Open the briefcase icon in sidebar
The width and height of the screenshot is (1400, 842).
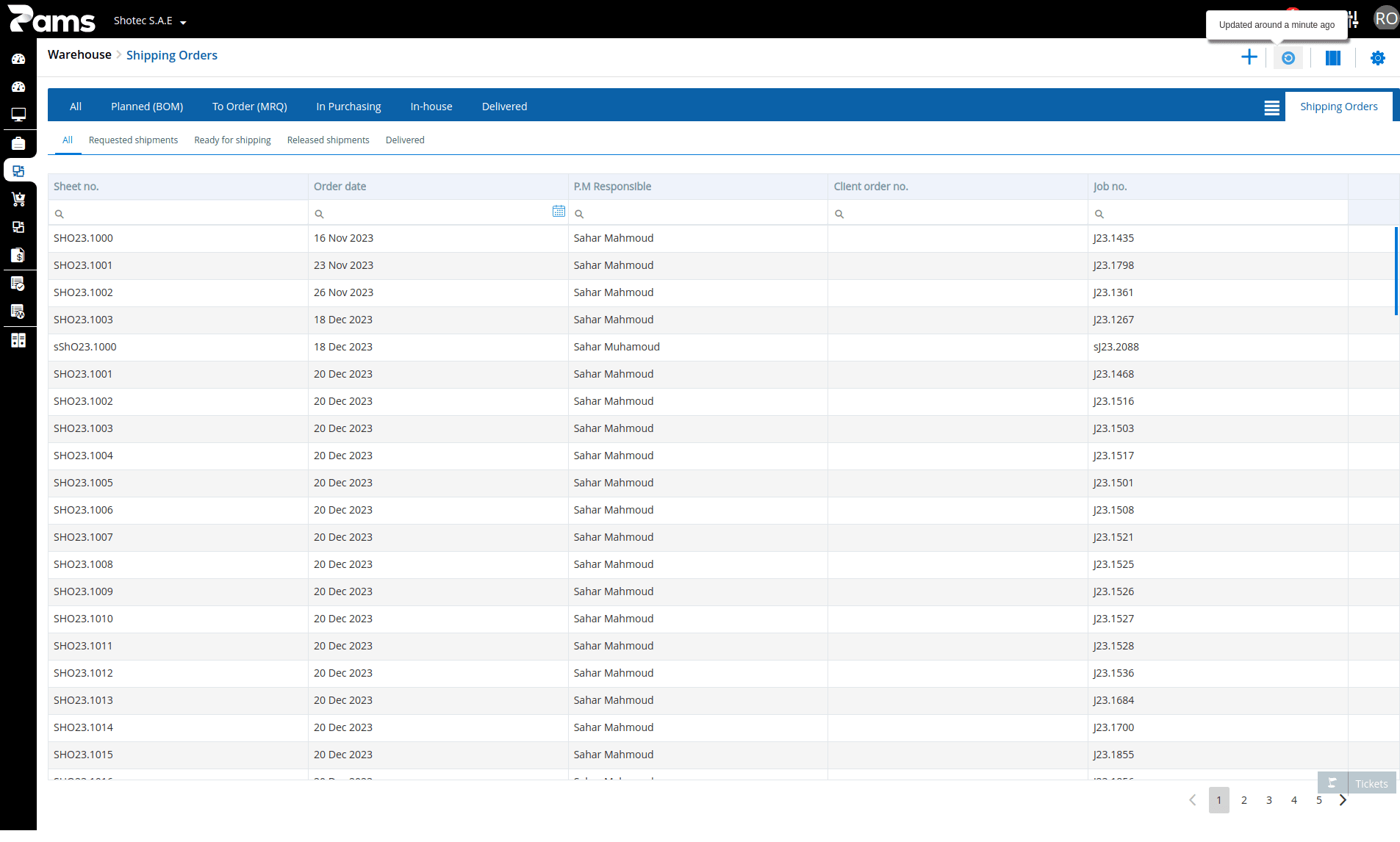pyautogui.click(x=18, y=143)
